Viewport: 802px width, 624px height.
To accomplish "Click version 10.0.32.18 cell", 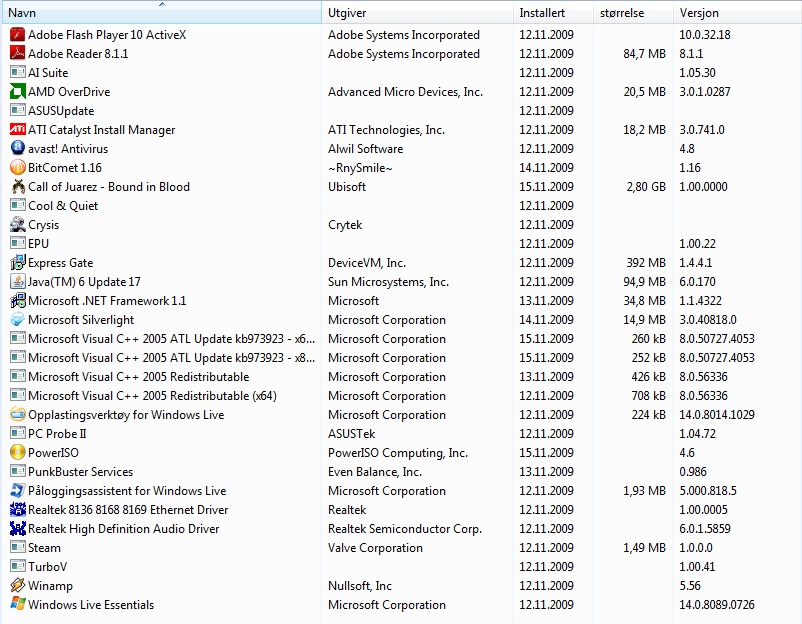I will point(705,35).
